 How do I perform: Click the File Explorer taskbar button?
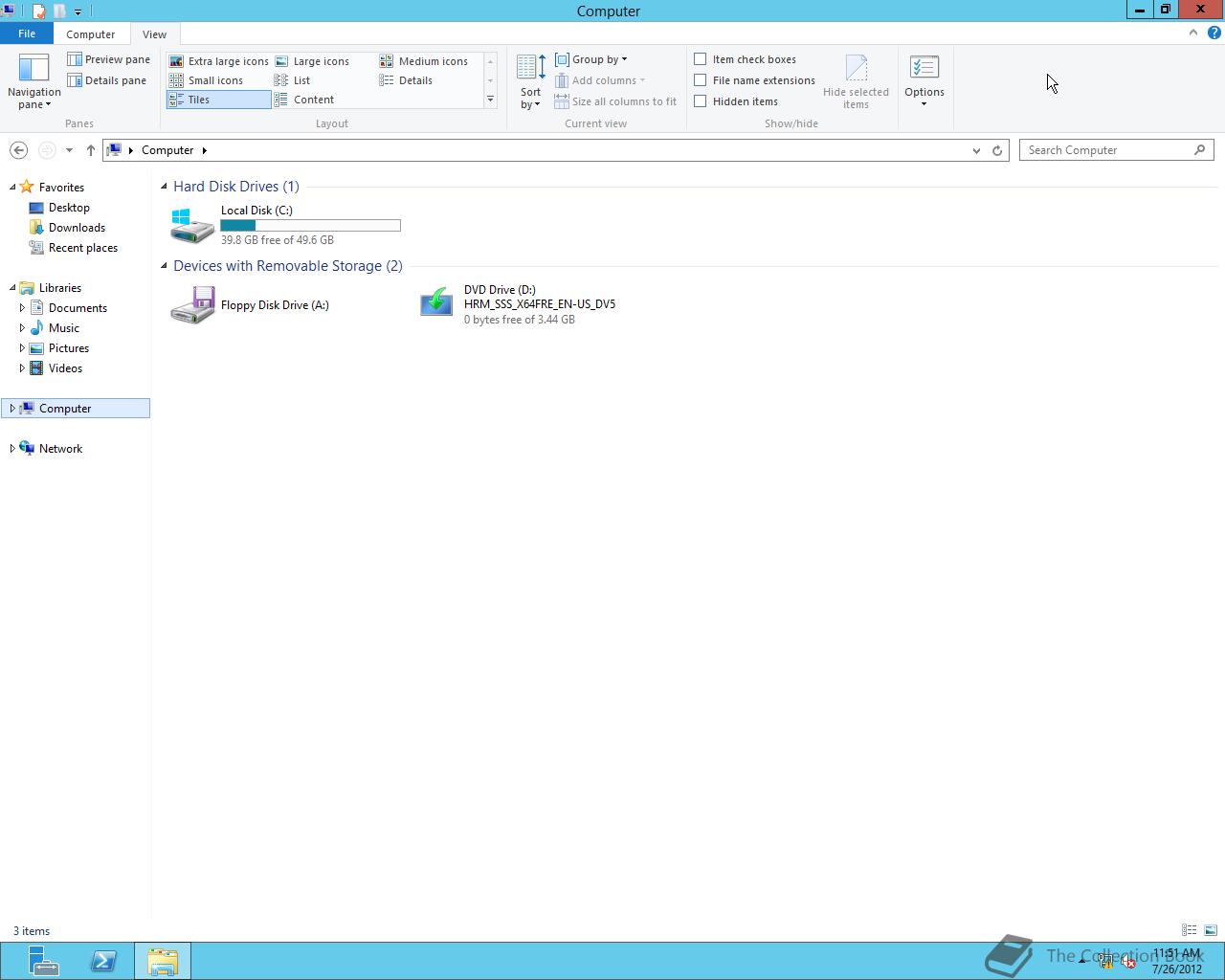(163, 961)
